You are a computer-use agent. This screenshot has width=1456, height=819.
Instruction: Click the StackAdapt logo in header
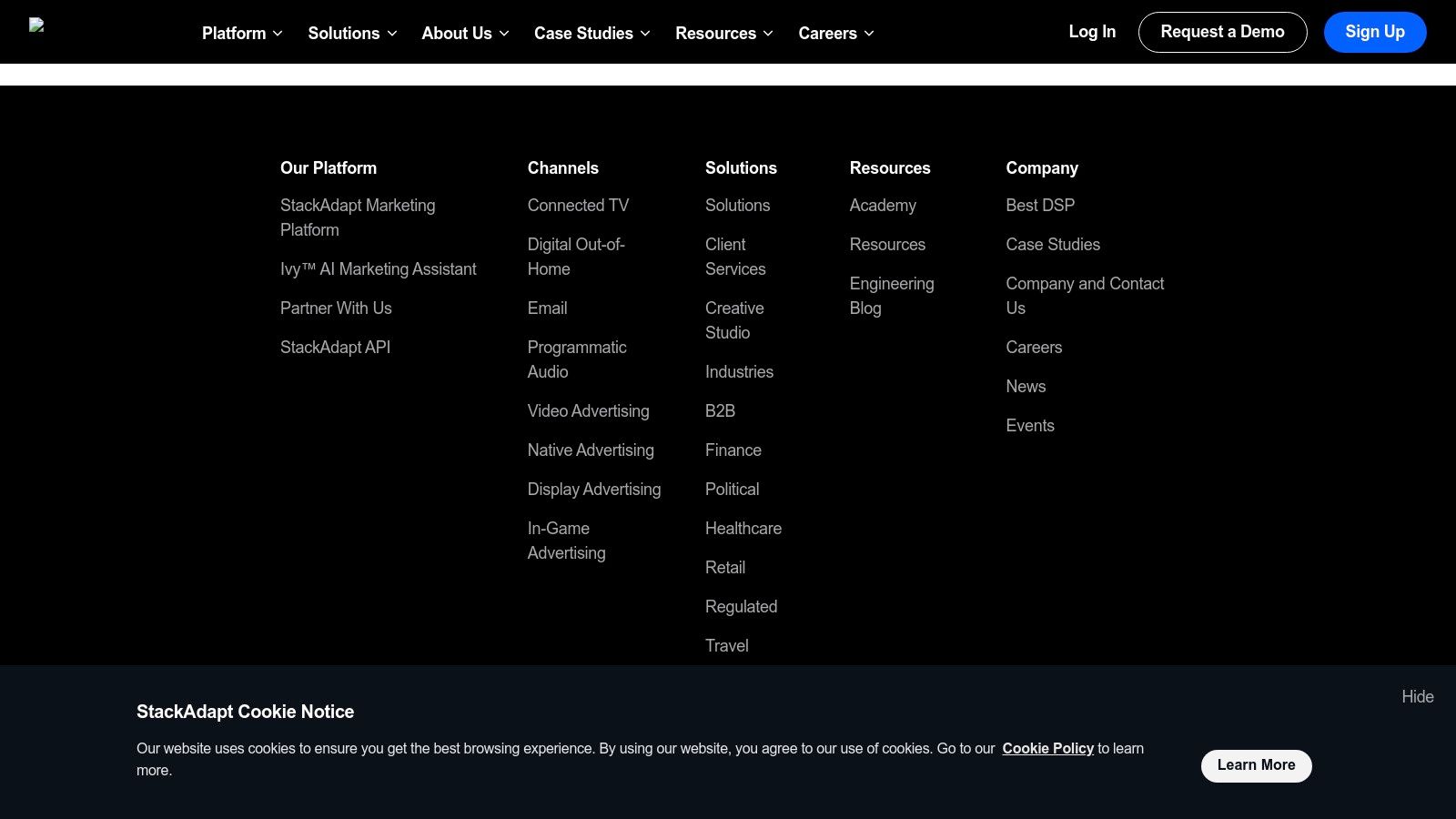click(36, 25)
